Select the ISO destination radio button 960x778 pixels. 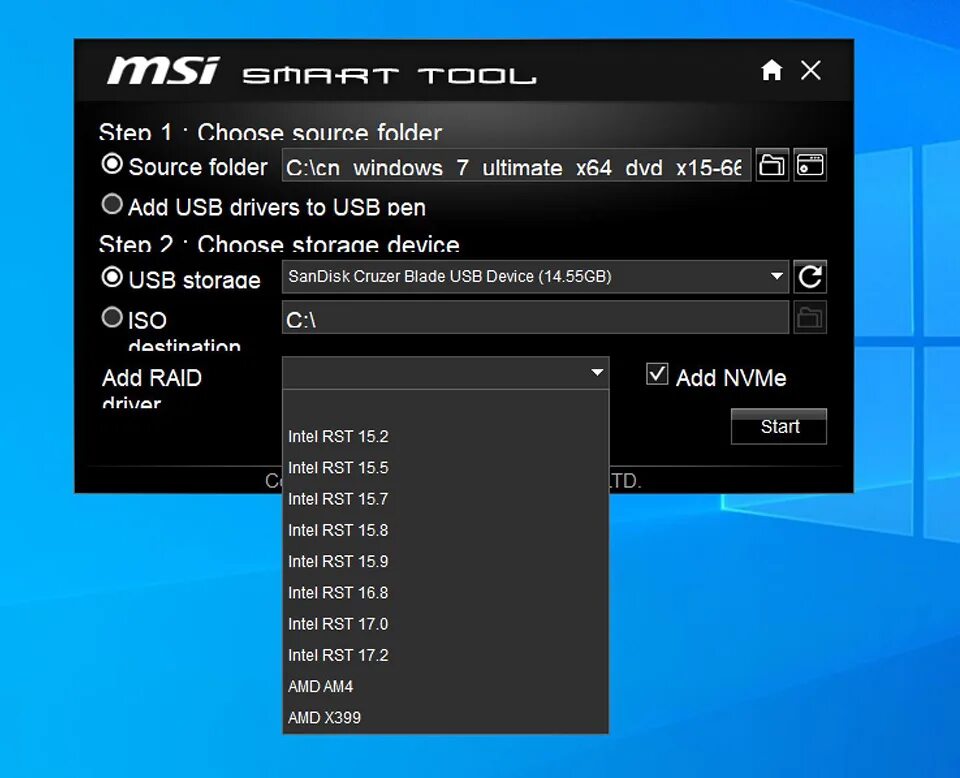[x=113, y=319]
